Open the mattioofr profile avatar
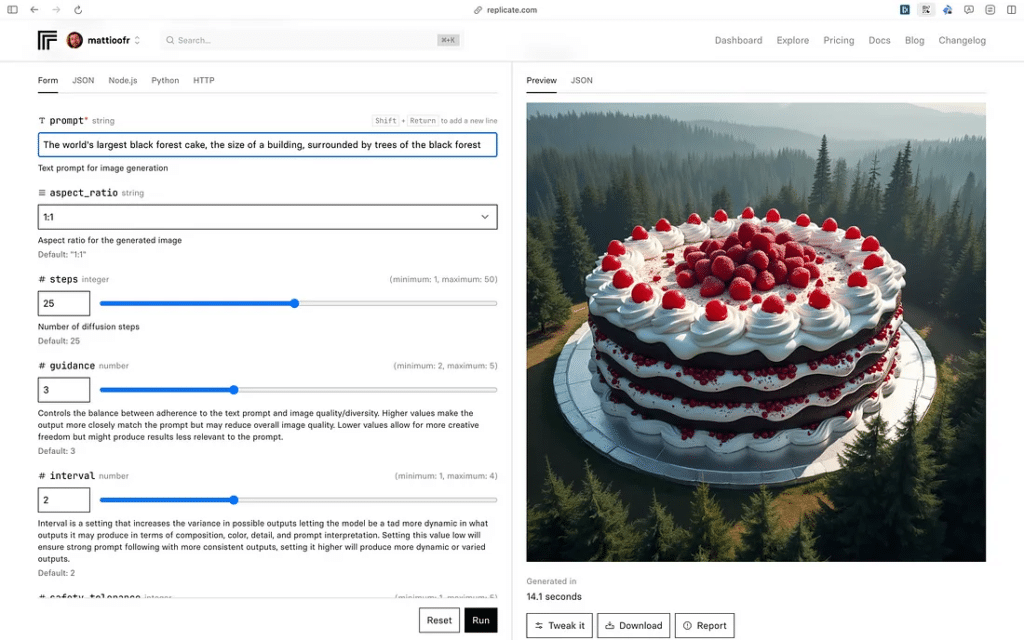This screenshot has height=640, width=1024. (74, 40)
